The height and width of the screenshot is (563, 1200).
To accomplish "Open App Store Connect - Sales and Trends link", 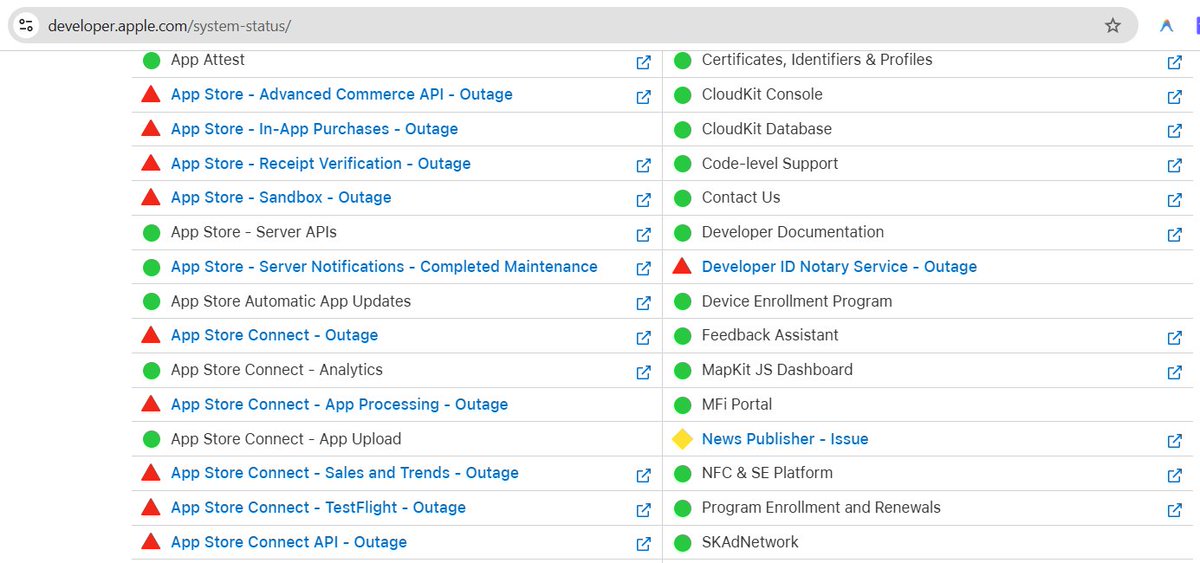I will (x=345, y=473).
